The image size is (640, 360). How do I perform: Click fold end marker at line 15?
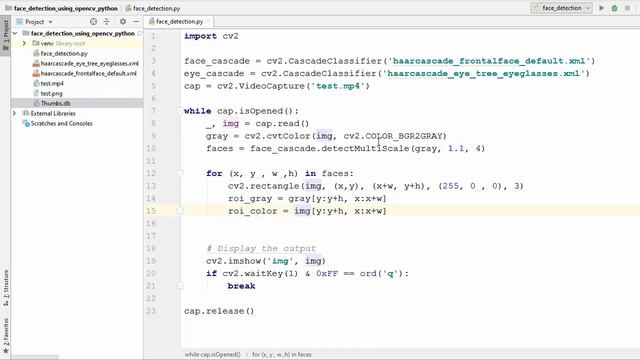tap(180, 211)
